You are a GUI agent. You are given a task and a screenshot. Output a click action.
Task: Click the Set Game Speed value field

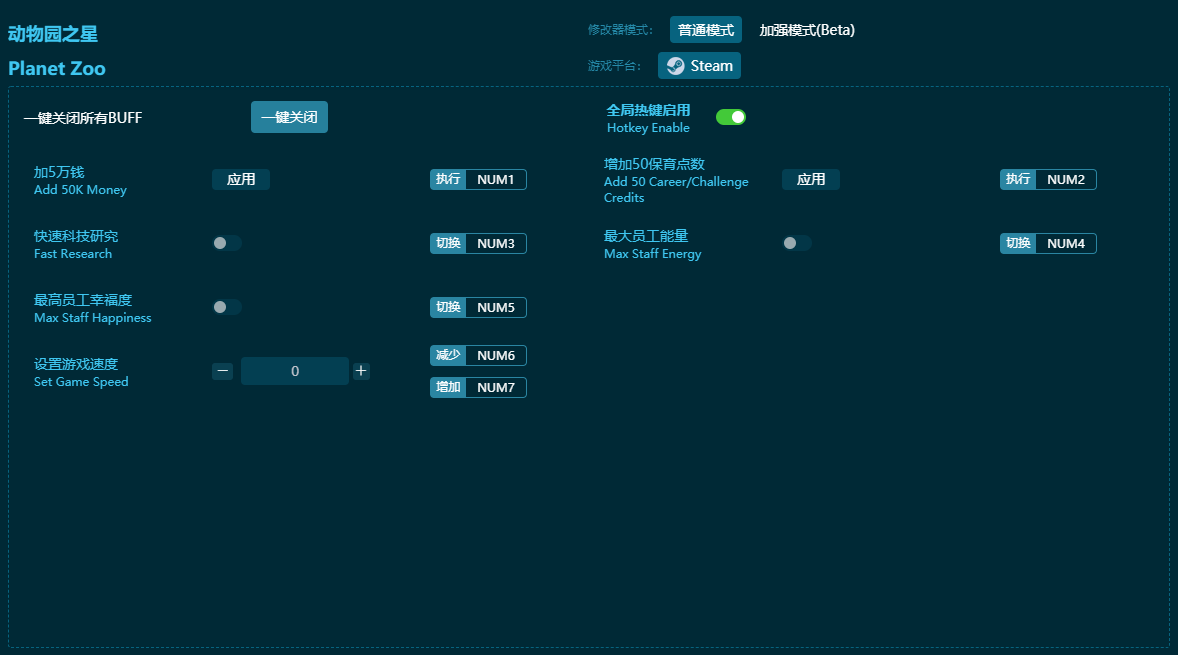coord(294,371)
